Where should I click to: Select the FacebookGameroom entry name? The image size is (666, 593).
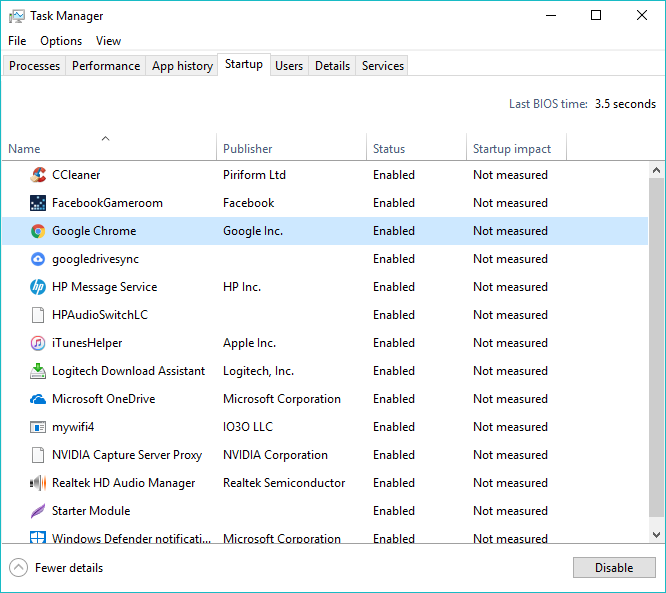(107, 203)
